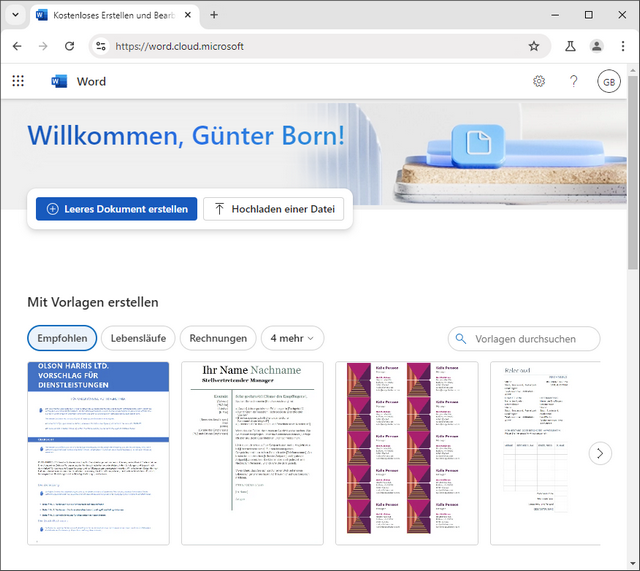
Task: Minimize the browser window
Action: [555, 15]
